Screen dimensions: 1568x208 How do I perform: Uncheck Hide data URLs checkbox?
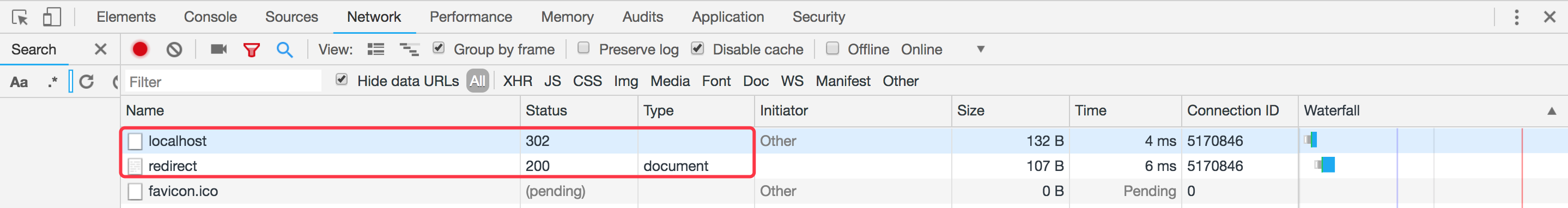point(342,79)
